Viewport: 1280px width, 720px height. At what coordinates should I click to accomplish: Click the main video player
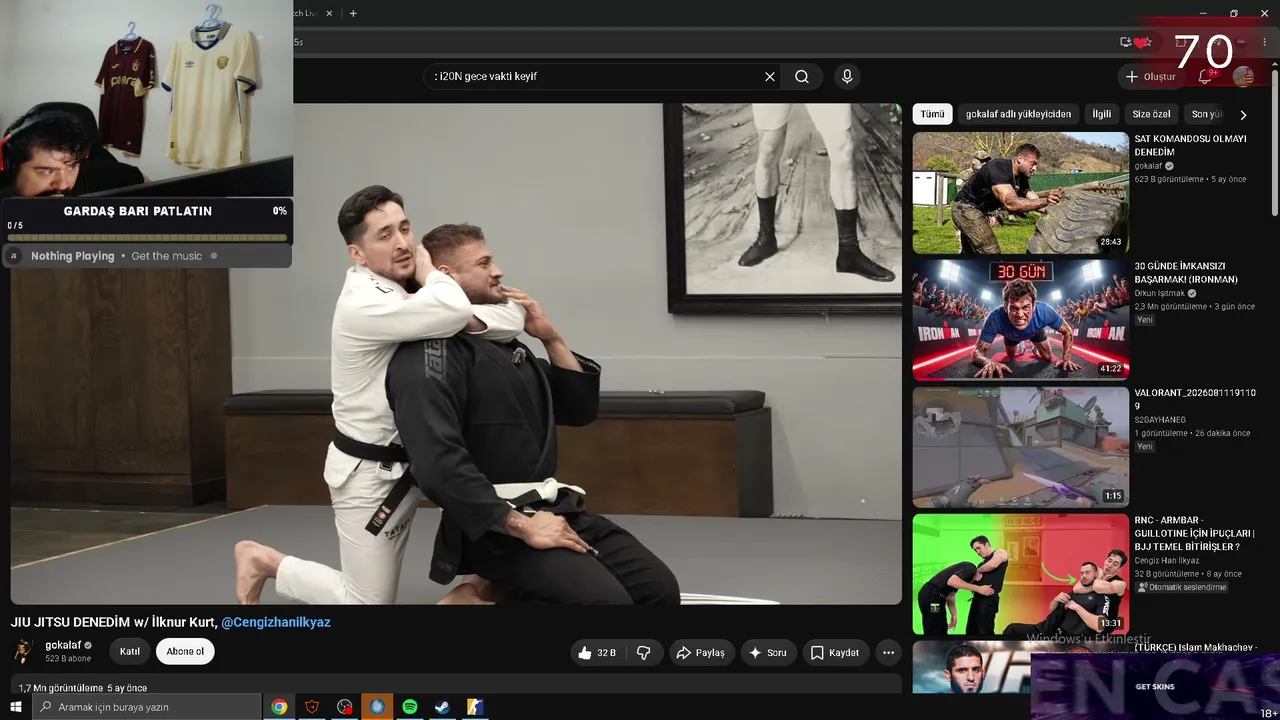tap(456, 354)
